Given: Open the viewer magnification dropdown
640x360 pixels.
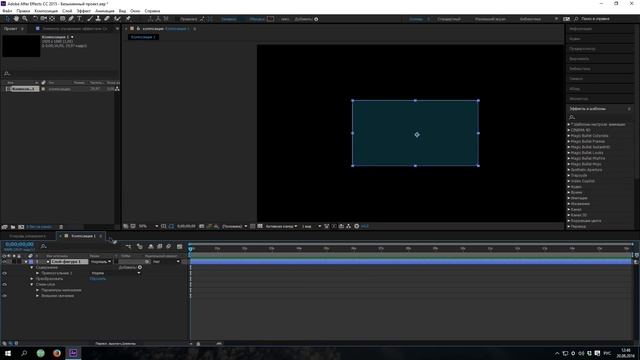Looking at the screenshot, I should pyautogui.click(x=148, y=226).
